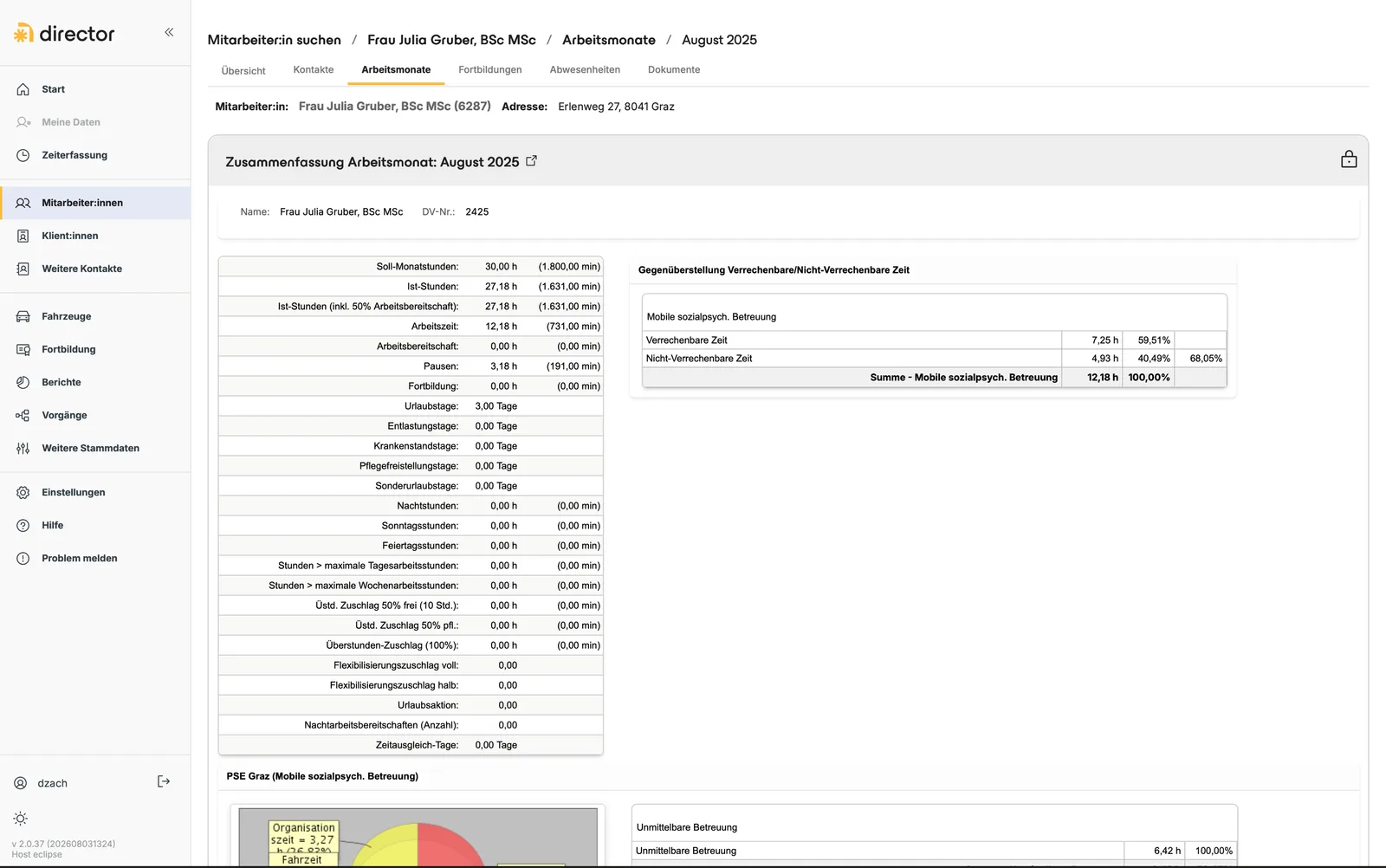
Task: Click the red pie chart segment
Action: (x=450, y=845)
